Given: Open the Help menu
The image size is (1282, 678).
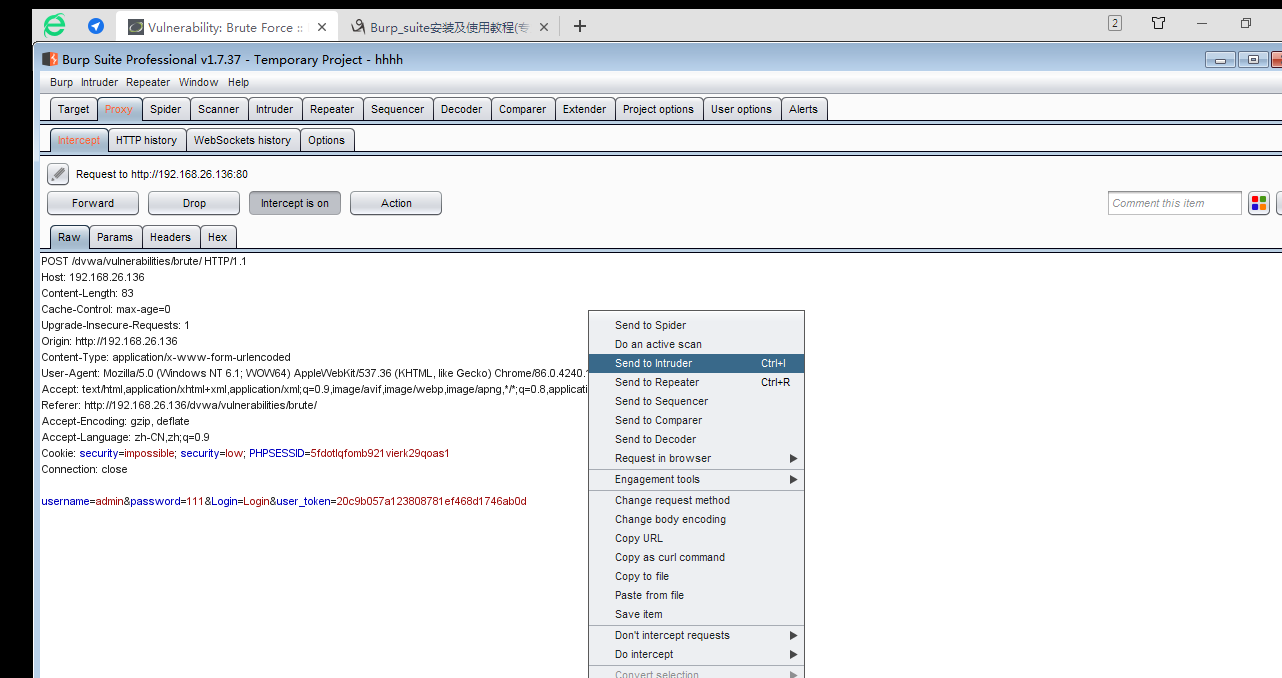Looking at the screenshot, I should coord(238,82).
